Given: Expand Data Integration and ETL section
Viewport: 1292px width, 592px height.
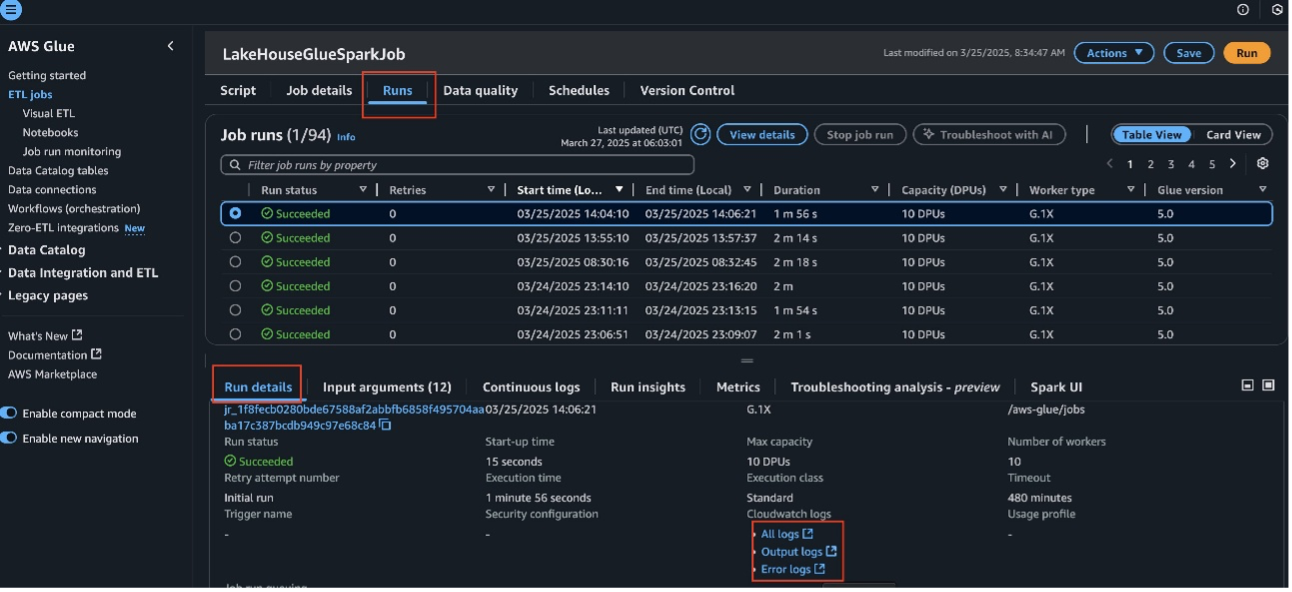Looking at the screenshot, I should [x=82, y=272].
